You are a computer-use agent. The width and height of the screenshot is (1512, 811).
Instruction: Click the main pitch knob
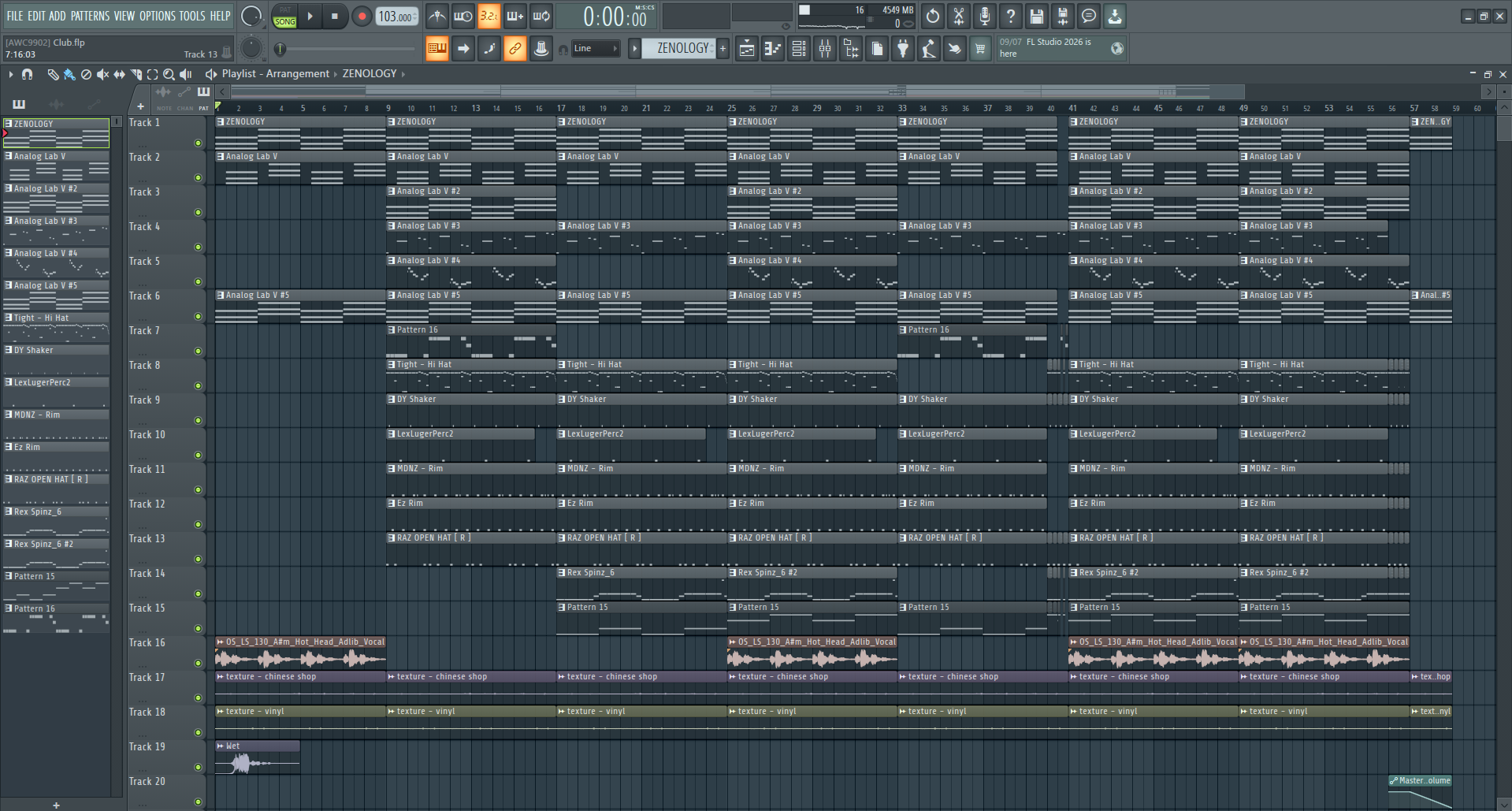tap(251, 49)
